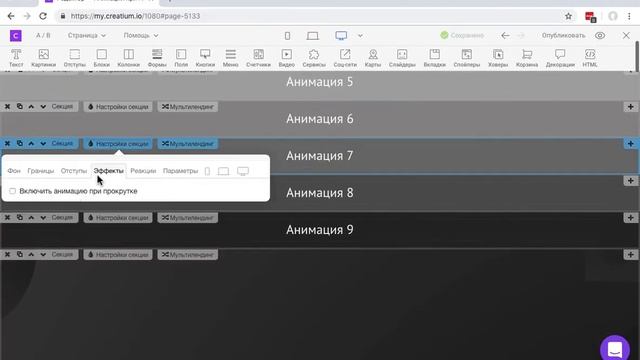Viewport: 640px width, 360px height.
Task: Select the Вкладки tool
Action: click(435, 58)
